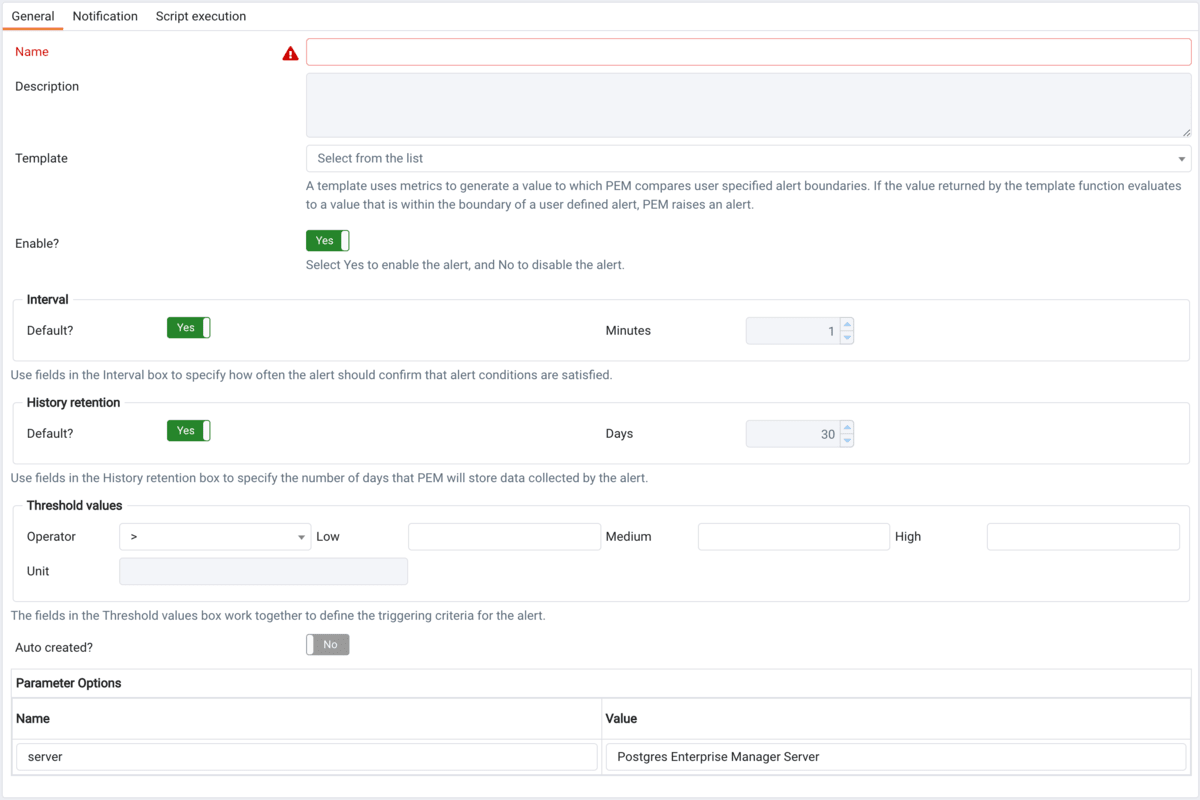Decrease Minutes with the down arrow
This screenshot has width=1200, height=800.
847,338
